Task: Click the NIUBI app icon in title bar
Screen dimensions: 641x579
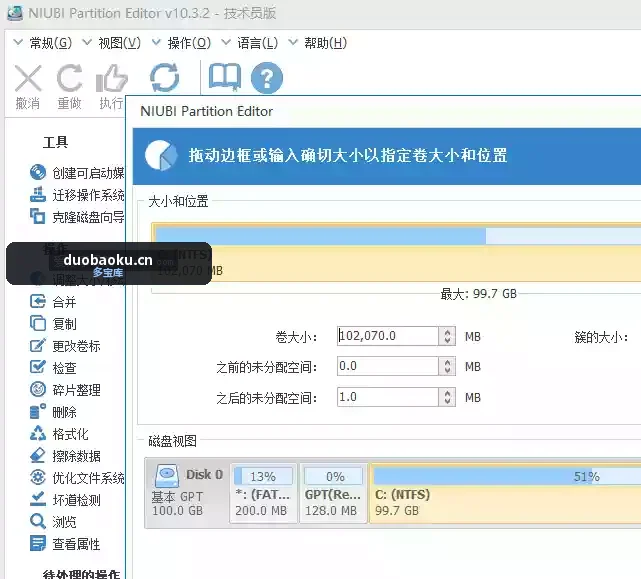Action: coord(16,12)
